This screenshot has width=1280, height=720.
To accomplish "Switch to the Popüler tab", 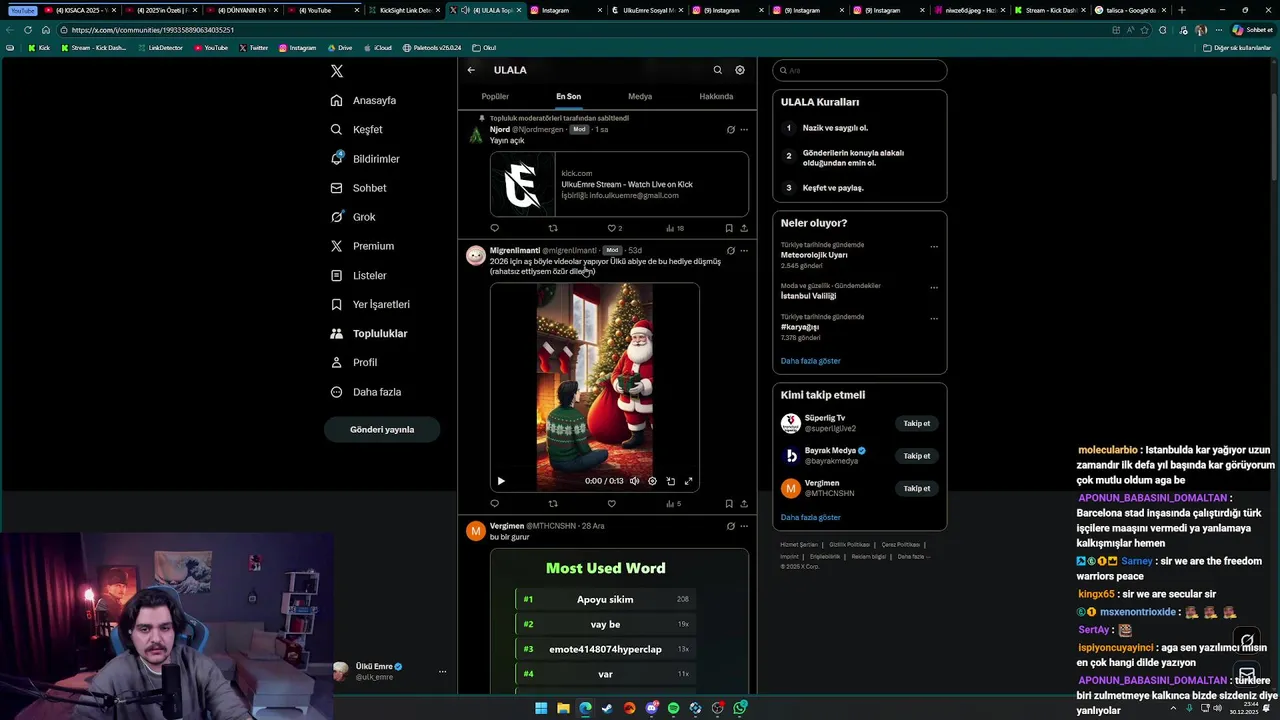I will [x=495, y=96].
